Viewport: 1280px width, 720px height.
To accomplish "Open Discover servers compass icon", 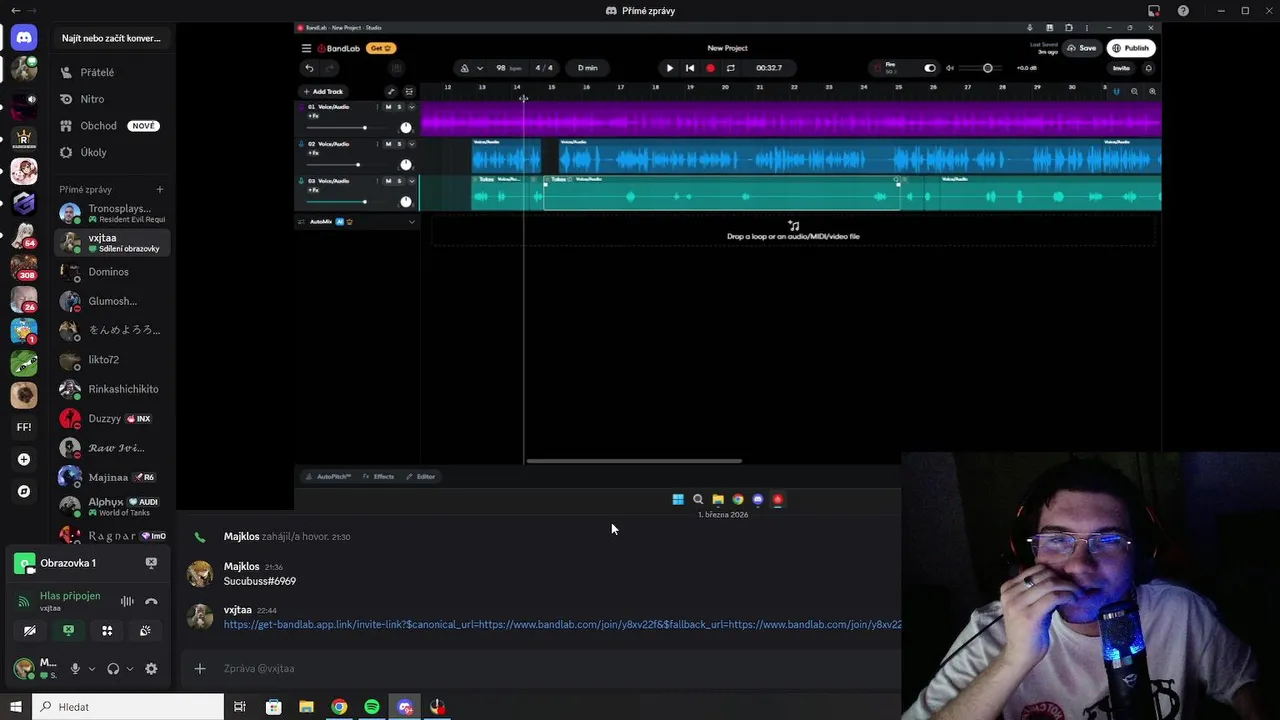I will [x=24, y=491].
